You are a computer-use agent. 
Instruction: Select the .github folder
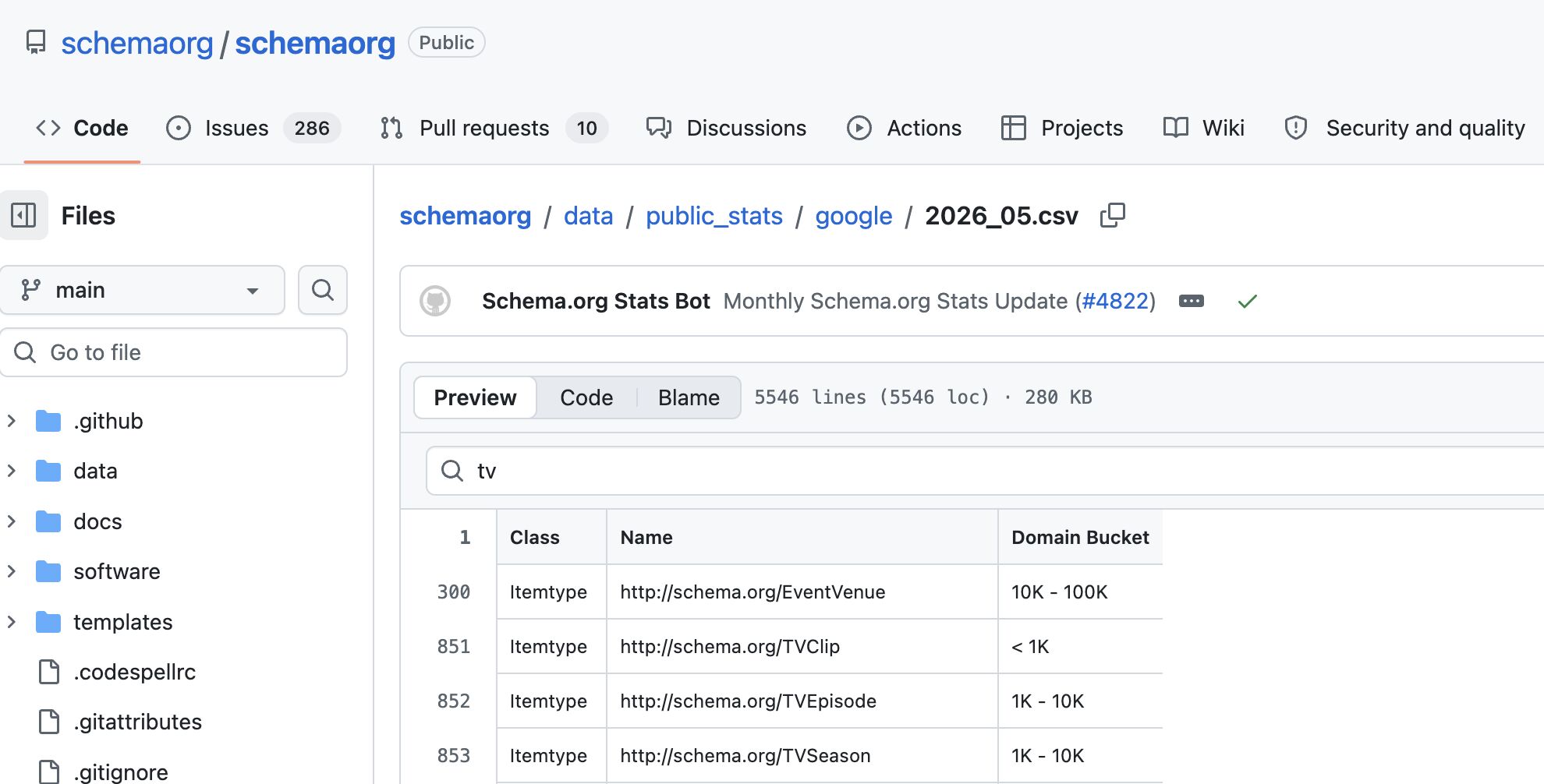click(x=108, y=421)
